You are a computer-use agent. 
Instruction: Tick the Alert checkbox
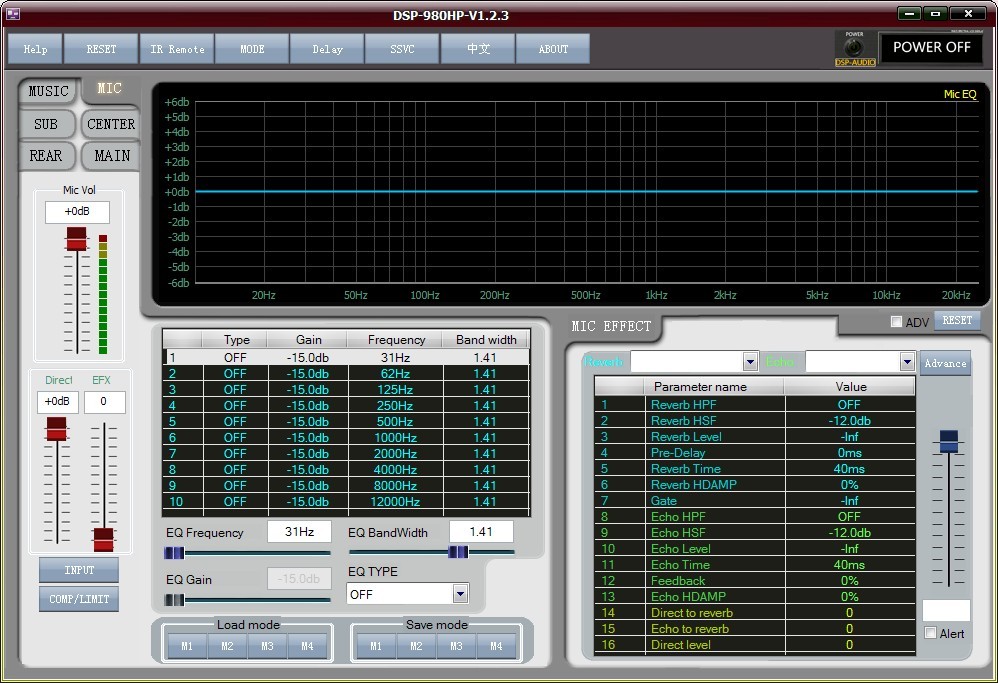[x=931, y=633]
